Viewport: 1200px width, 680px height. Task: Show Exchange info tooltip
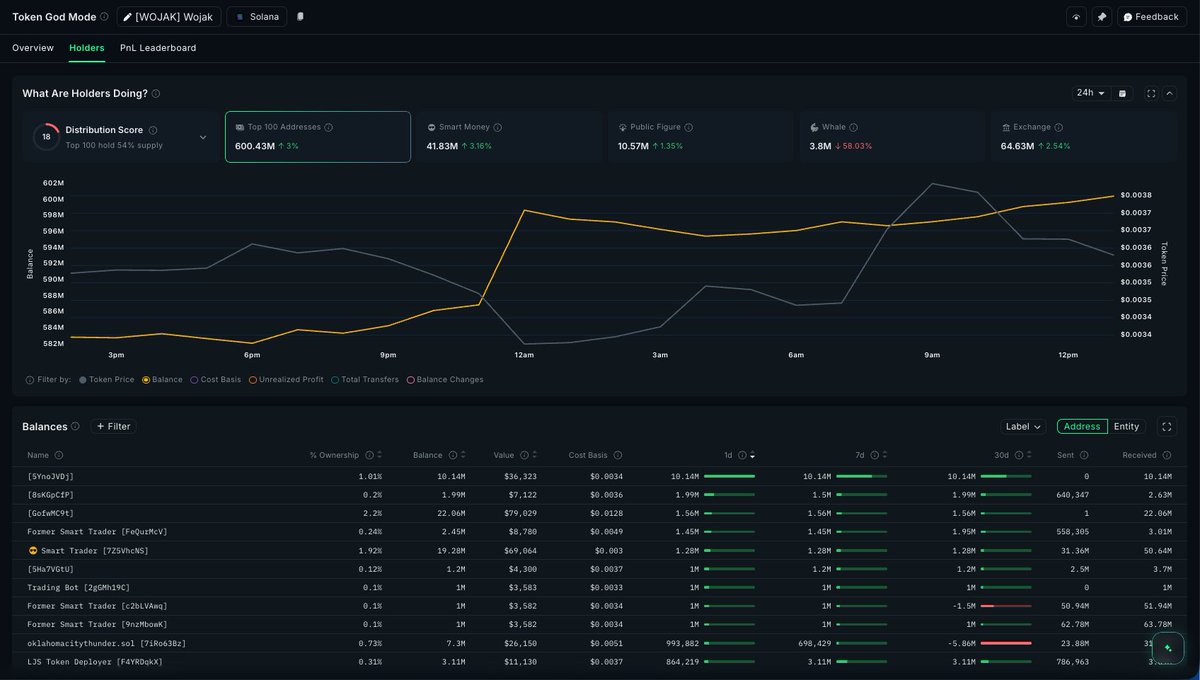tap(1059, 128)
